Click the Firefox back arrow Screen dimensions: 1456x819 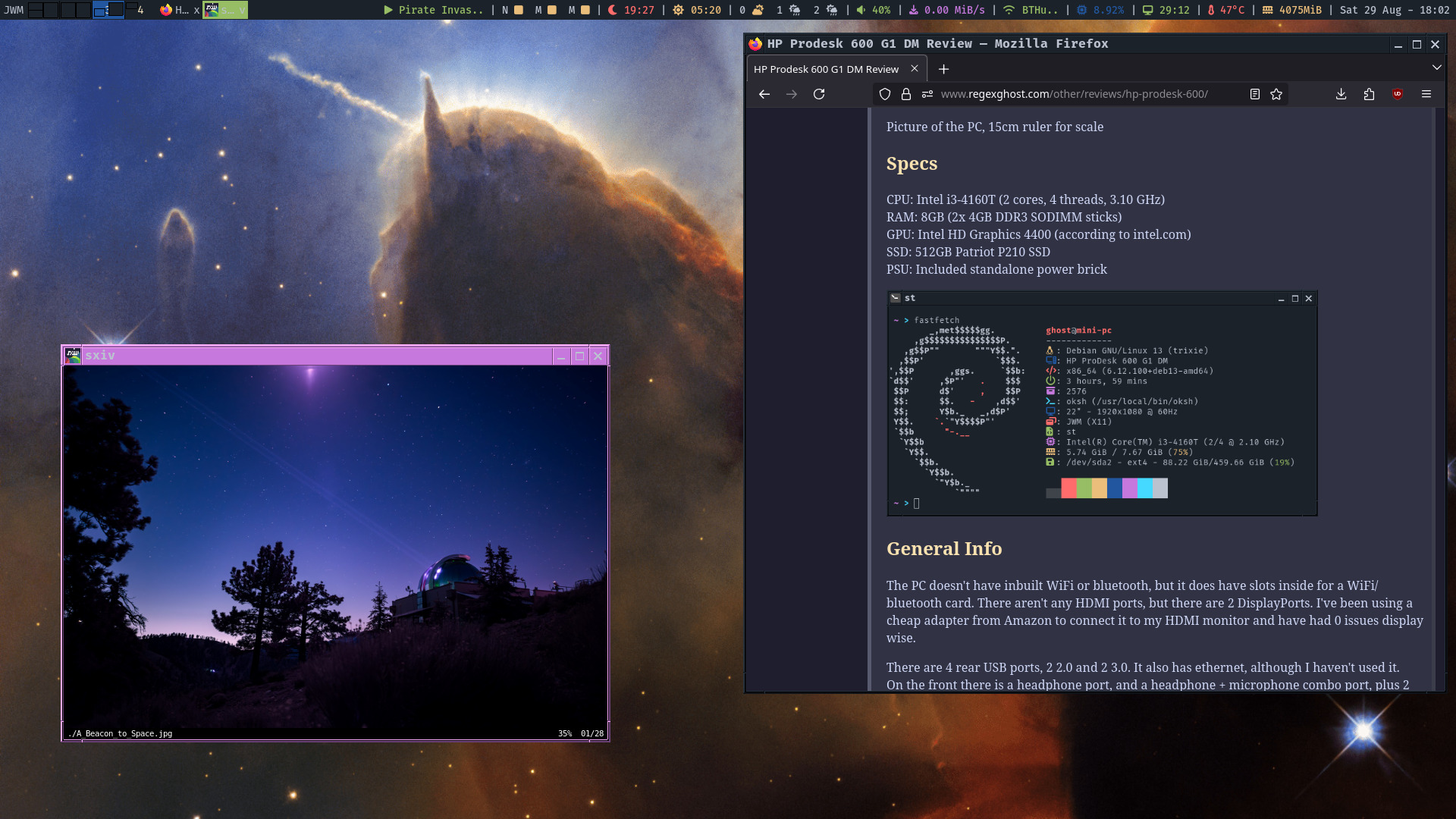click(x=764, y=94)
